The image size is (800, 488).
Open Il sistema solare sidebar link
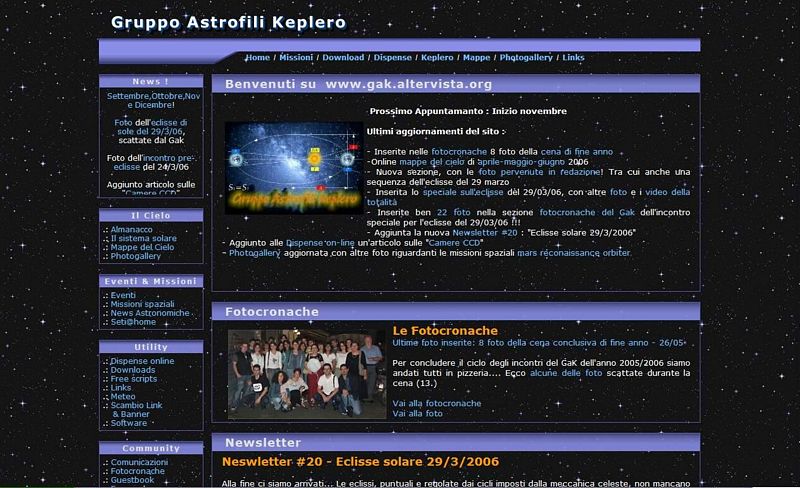coord(143,238)
